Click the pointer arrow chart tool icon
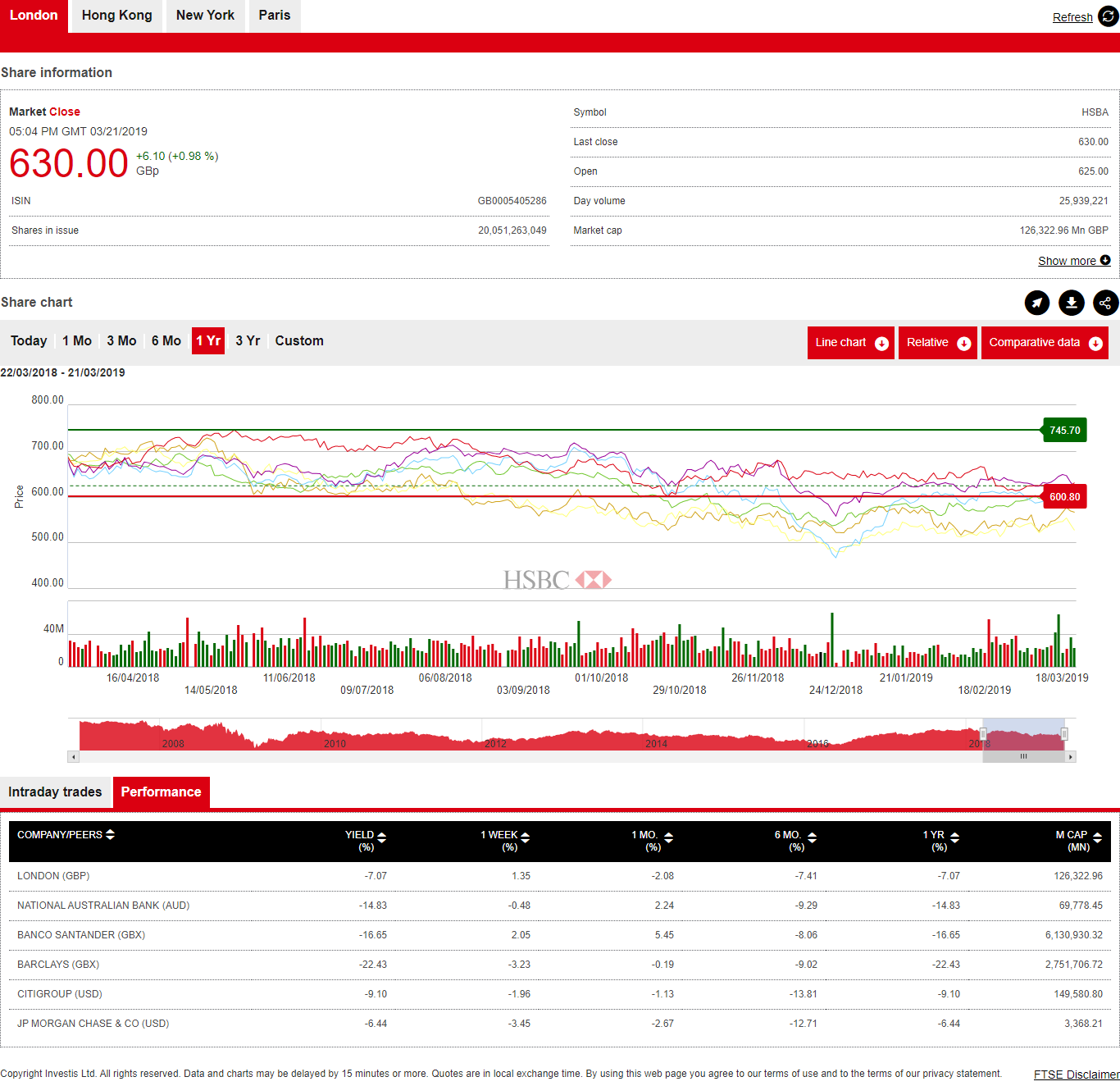1120x1086 pixels. (x=1037, y=303)
